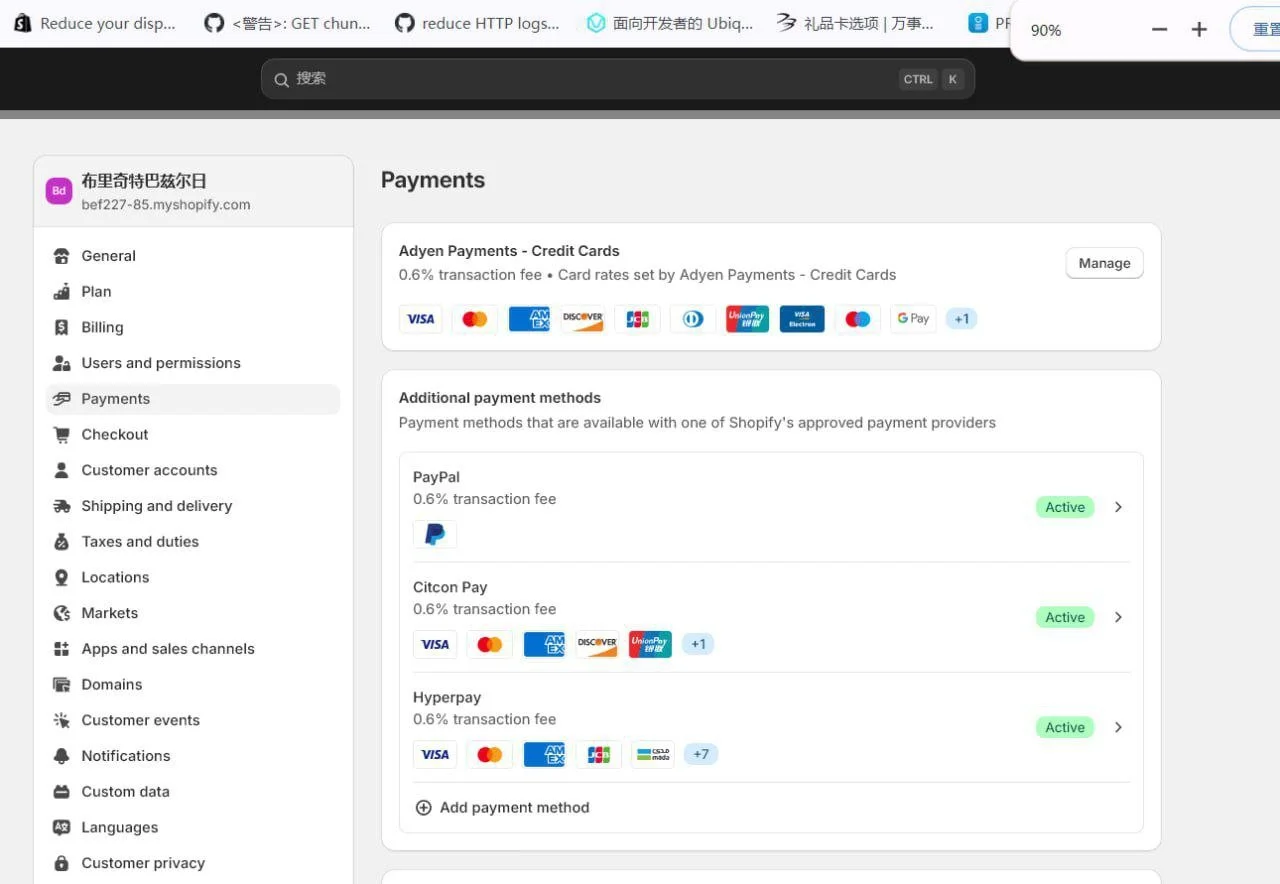Switch to the "<警告>: GET chun..." tab
1280x884 pixels.
click(288, 23)
